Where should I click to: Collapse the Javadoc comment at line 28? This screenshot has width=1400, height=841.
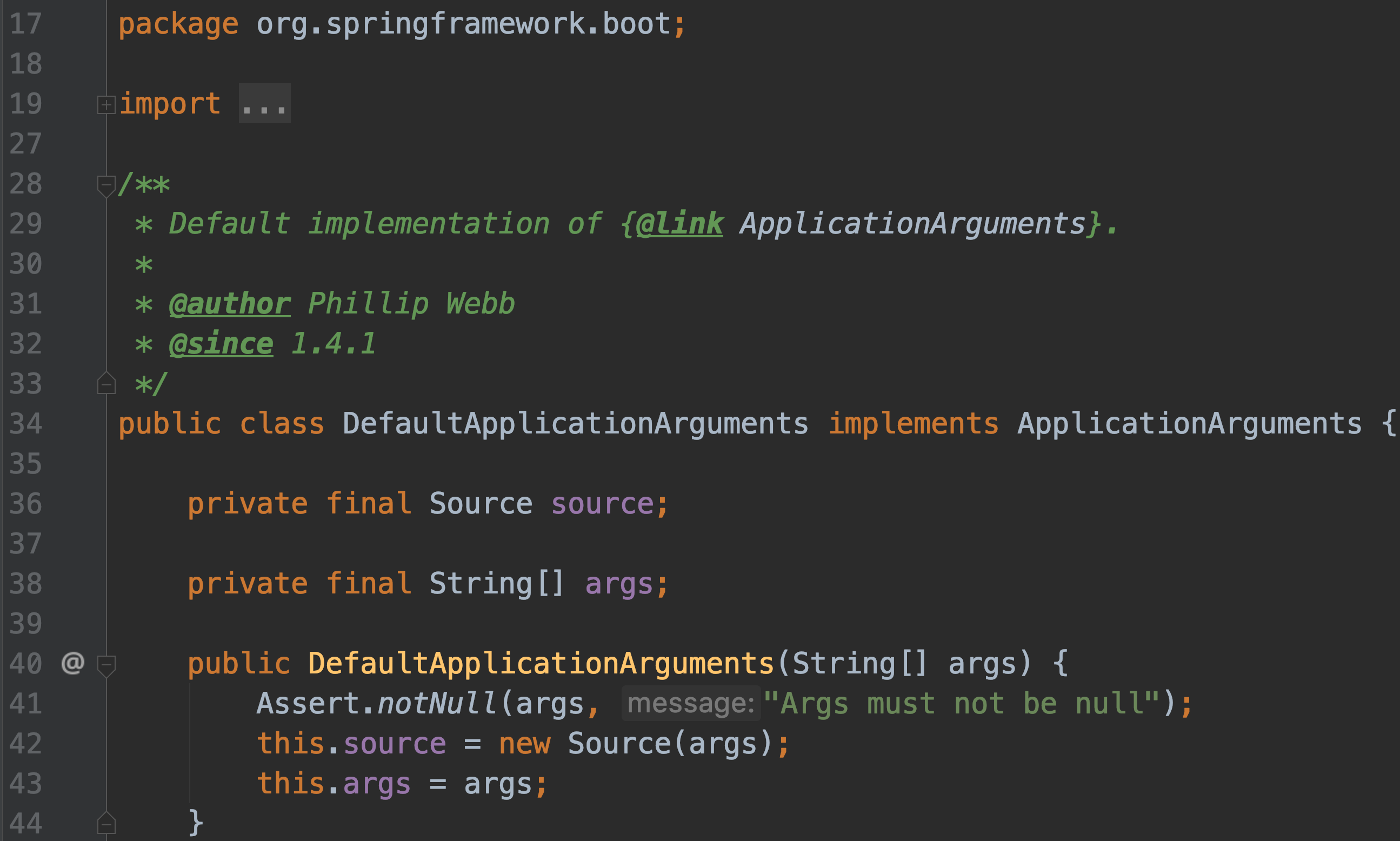(106, 186)
